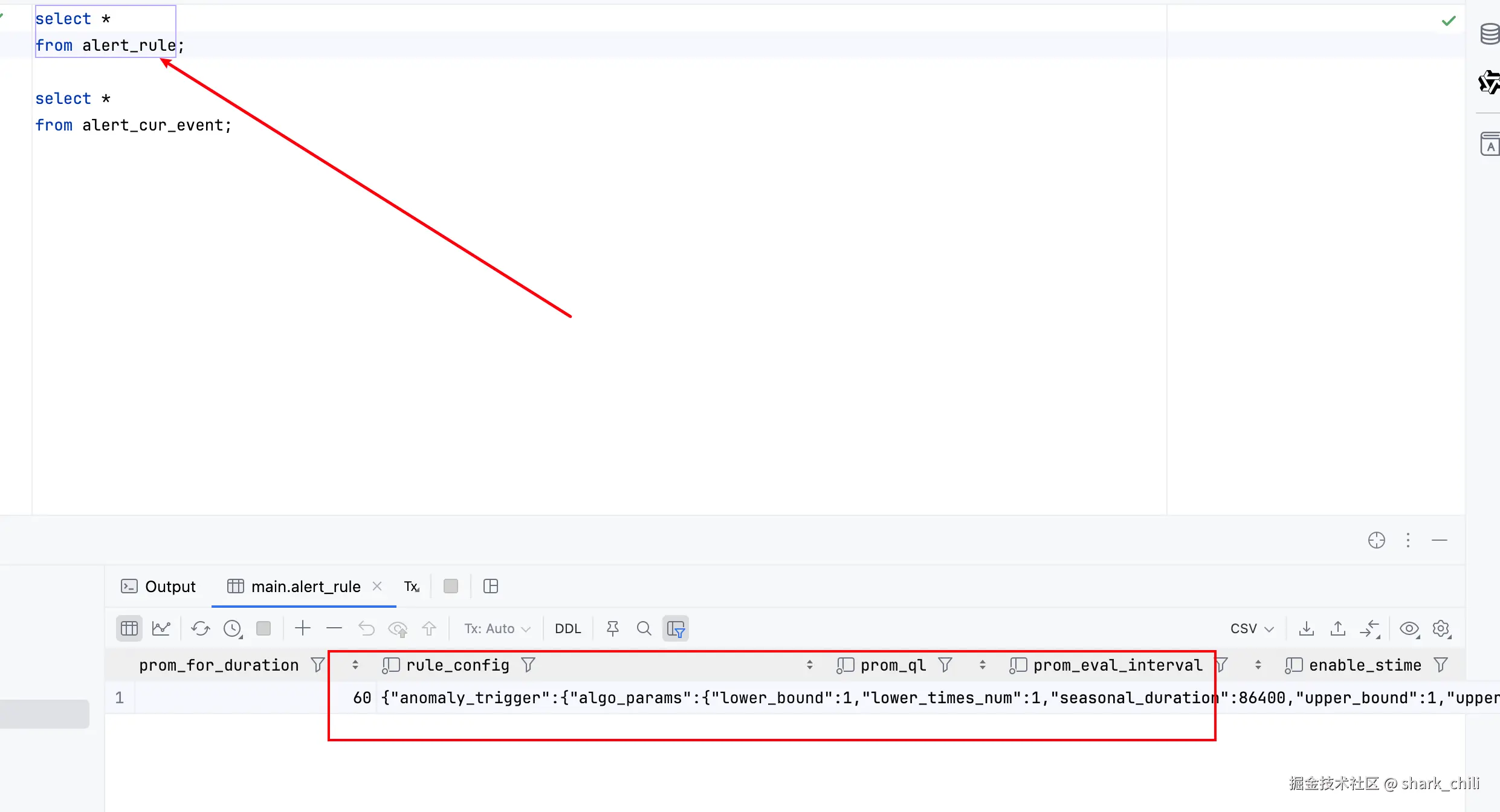Open search in result grid
This screenshot has width=1500, height=812.
[x=644, y=628]
